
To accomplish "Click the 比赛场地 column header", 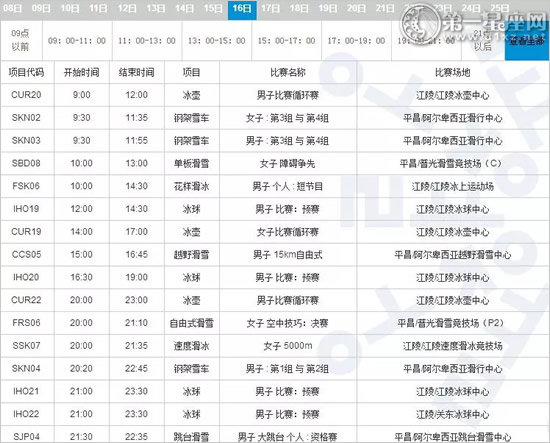I will (x=452, y=72).
